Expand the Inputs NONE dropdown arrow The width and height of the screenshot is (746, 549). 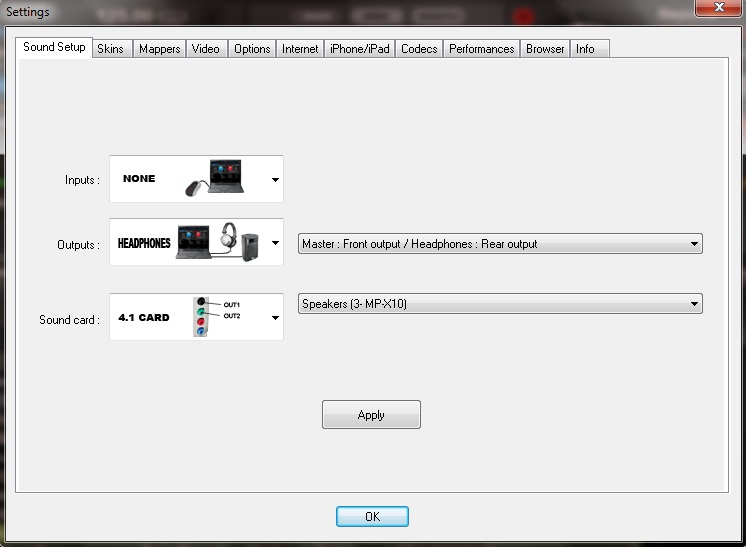[275, 181]
